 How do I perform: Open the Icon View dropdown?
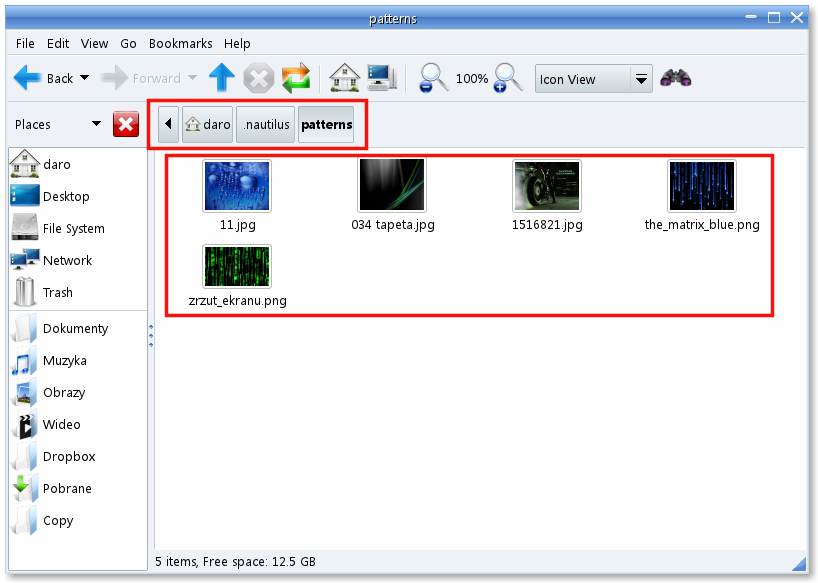pos(594,79)
